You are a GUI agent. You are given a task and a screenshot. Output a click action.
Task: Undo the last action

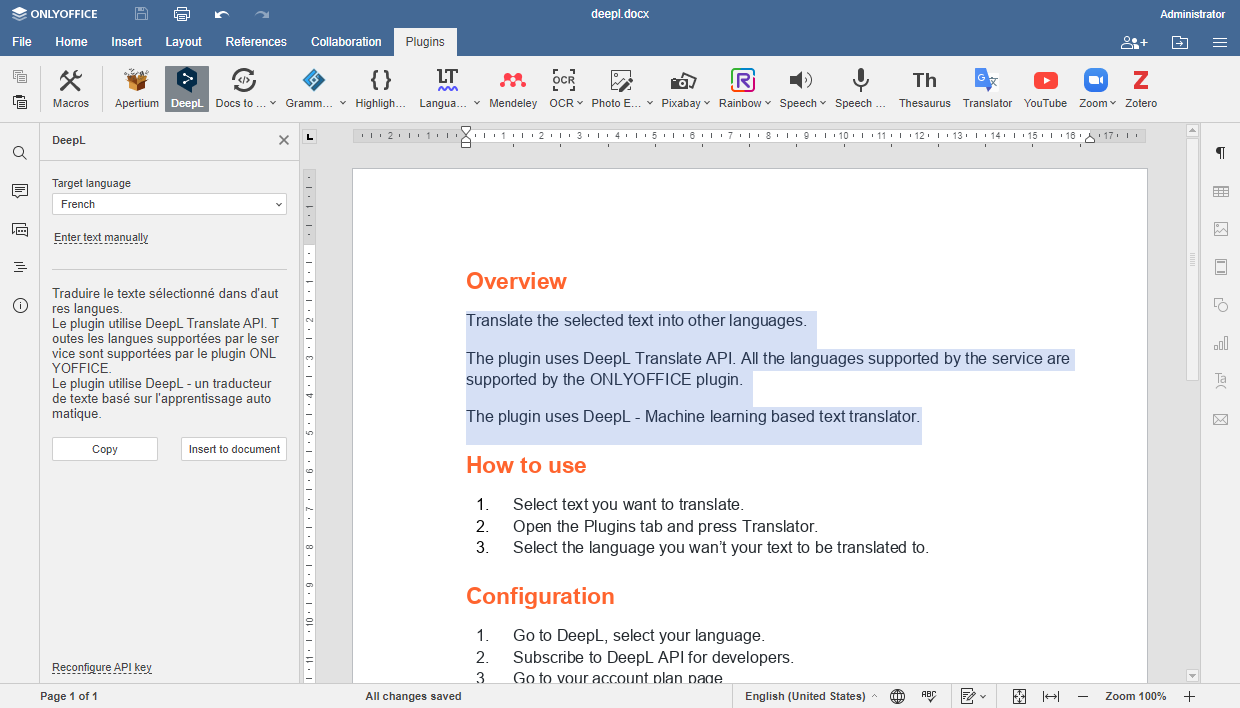[x=222, y=14]
